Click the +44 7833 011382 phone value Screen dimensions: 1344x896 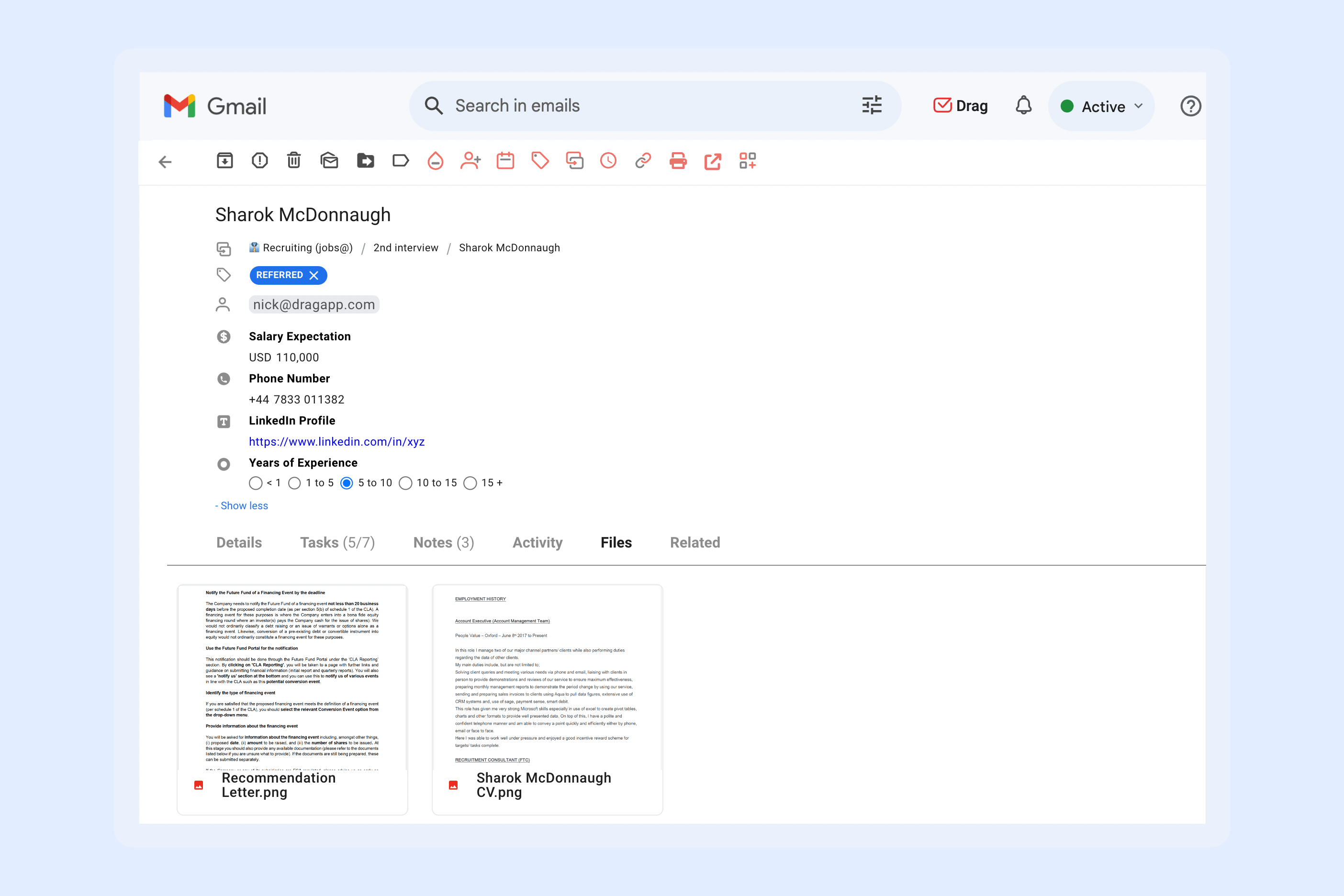tap(297, 400)
